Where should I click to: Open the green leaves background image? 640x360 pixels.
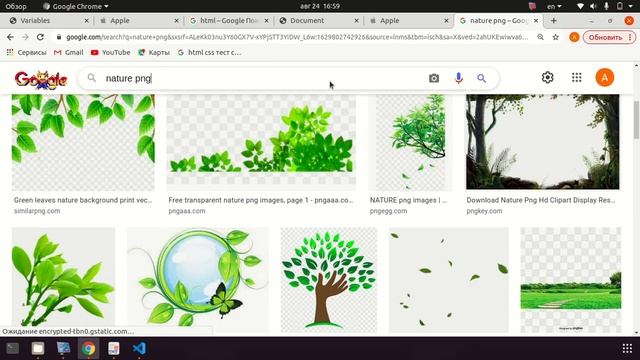[83, 142]
